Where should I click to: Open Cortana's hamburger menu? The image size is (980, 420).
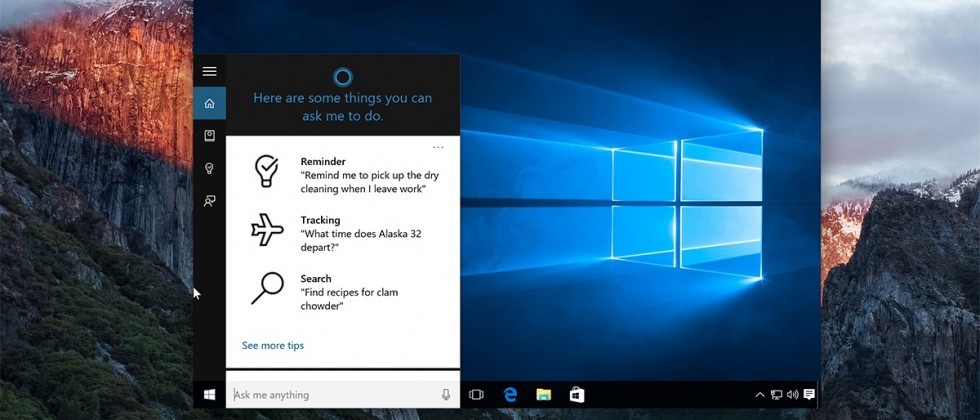pos(209,72)
